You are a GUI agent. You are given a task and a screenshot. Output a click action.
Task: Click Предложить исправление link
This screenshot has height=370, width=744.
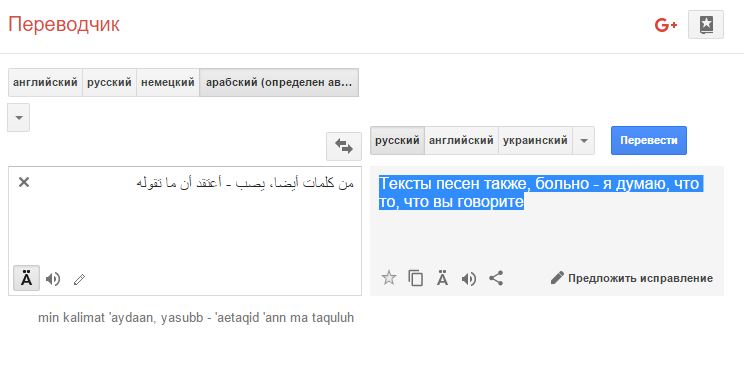click(x=632, y=278)
